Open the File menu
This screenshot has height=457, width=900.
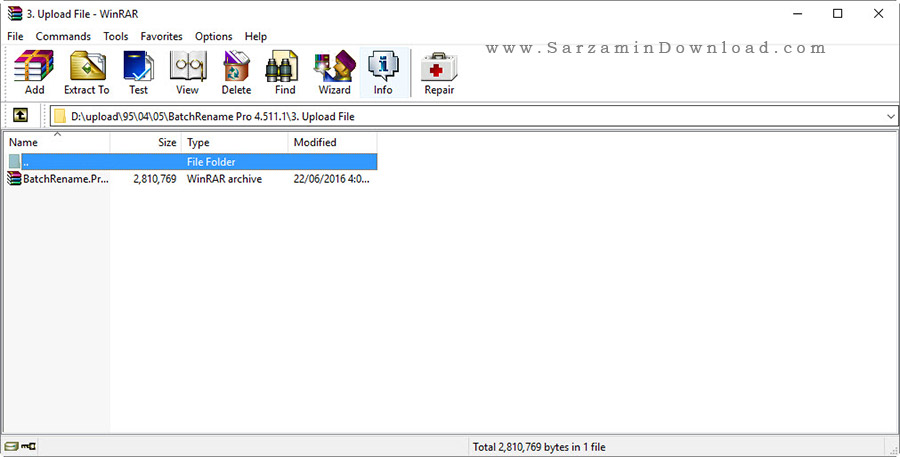point(15,36)
